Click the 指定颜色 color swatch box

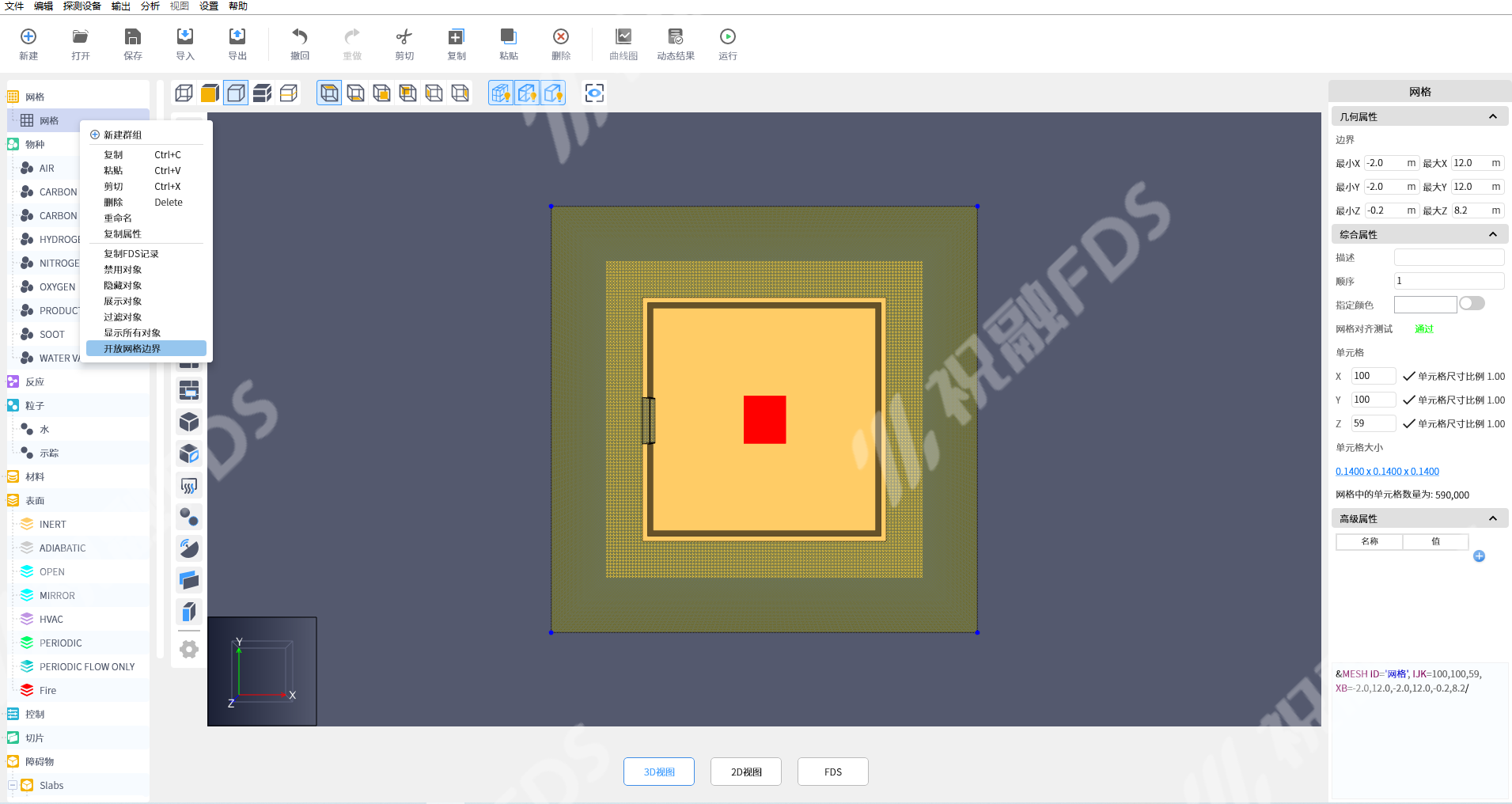[1425, 305]
